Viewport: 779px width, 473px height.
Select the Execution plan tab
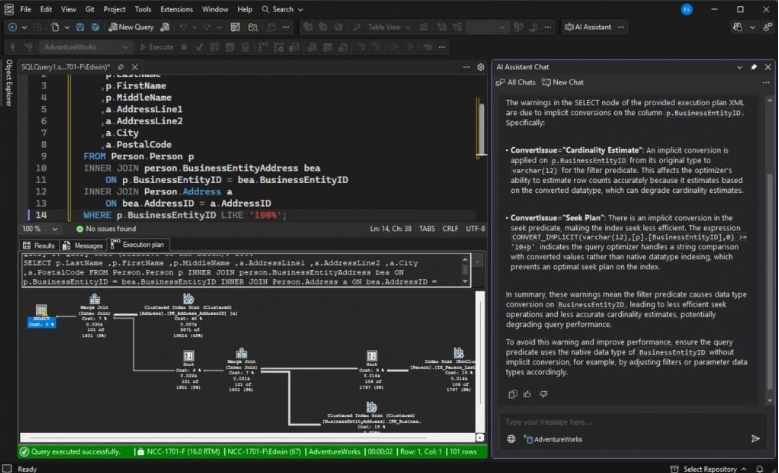pos(138,244)
